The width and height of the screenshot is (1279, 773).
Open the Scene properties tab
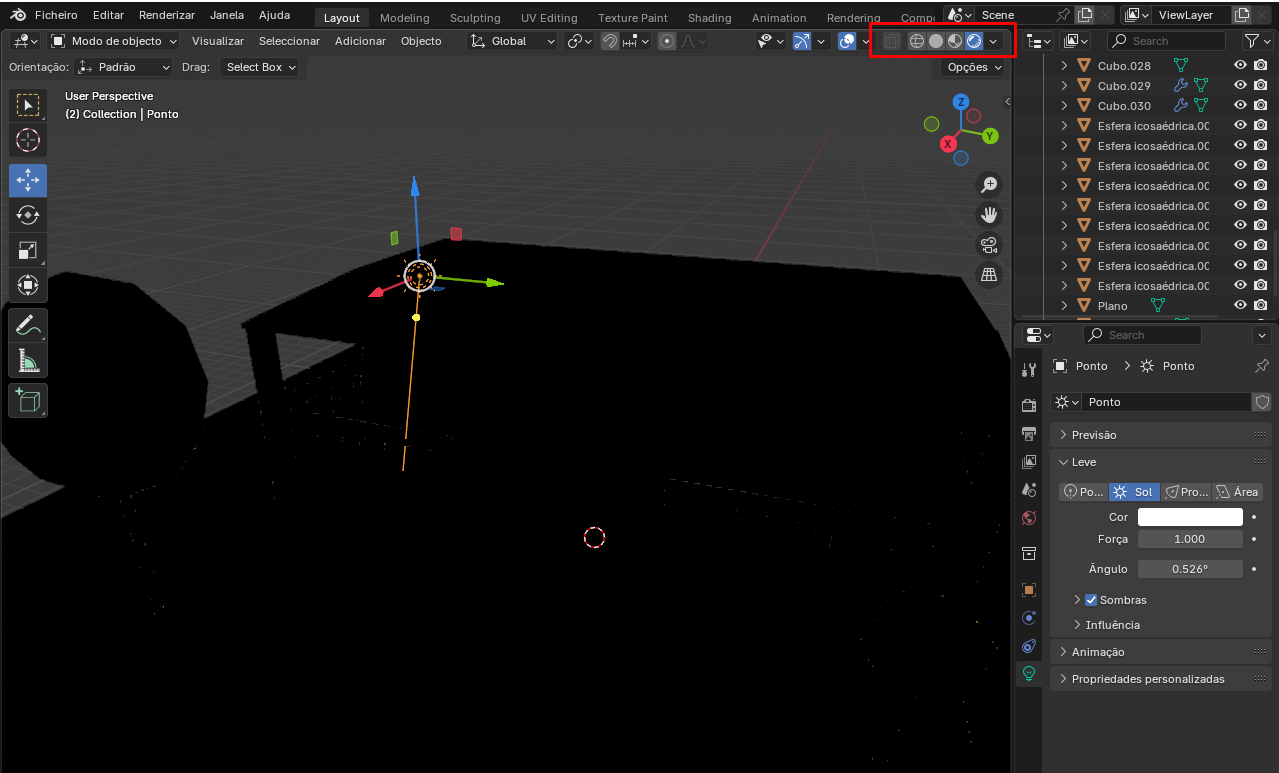coord(1029,490)
